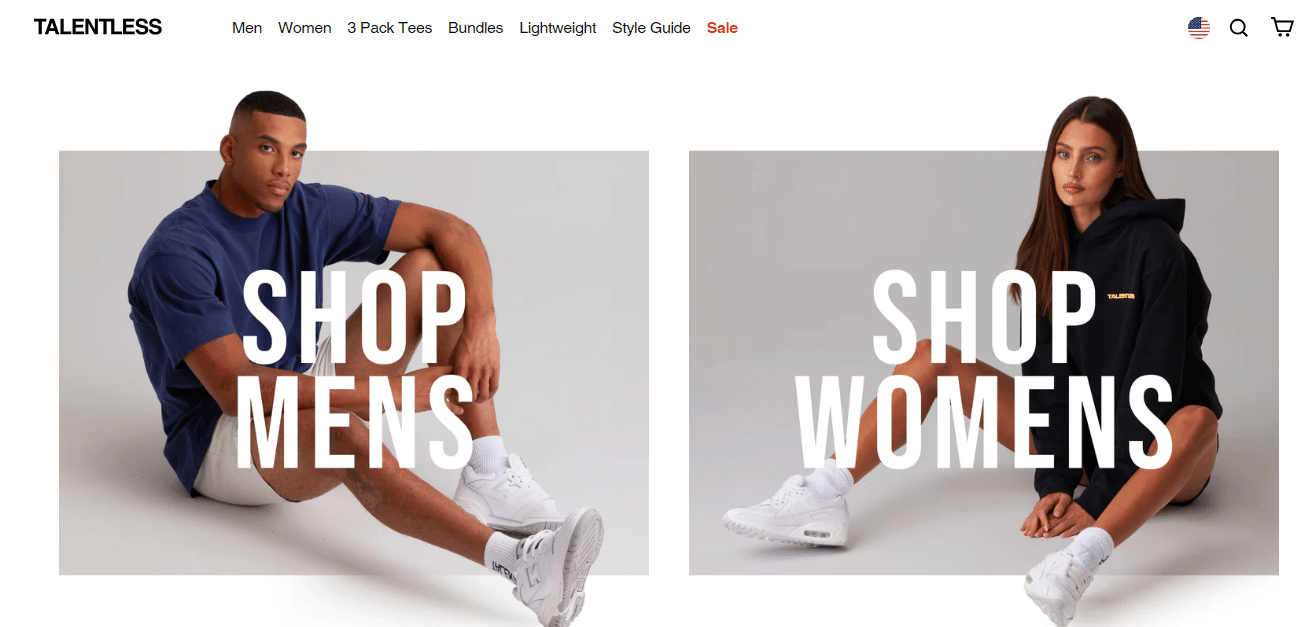
Task: Open the Women menu item
Action: pos(304,28)
